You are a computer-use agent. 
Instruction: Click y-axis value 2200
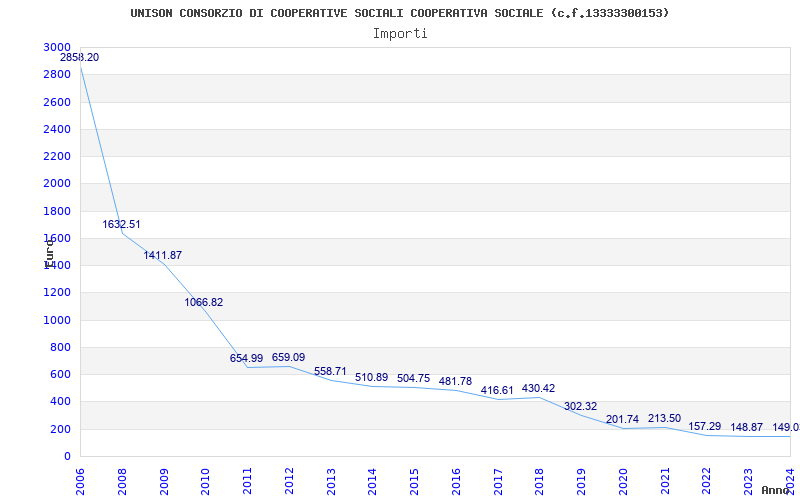[x=57, y=156]
